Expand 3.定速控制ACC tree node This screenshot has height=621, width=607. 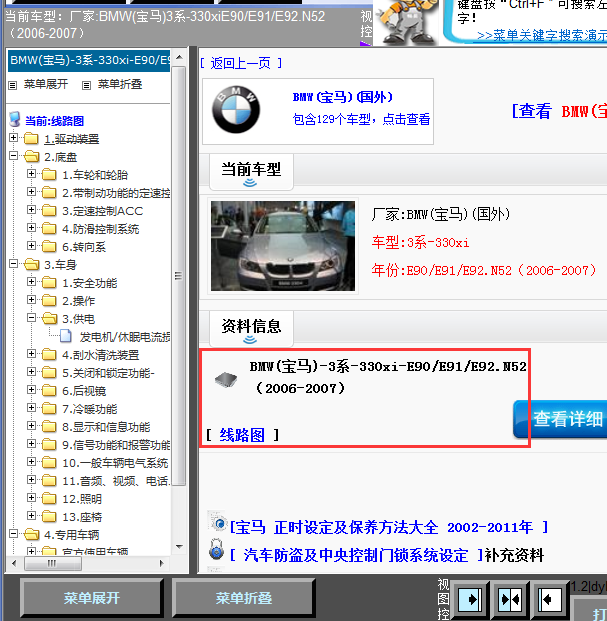point(31,210)
